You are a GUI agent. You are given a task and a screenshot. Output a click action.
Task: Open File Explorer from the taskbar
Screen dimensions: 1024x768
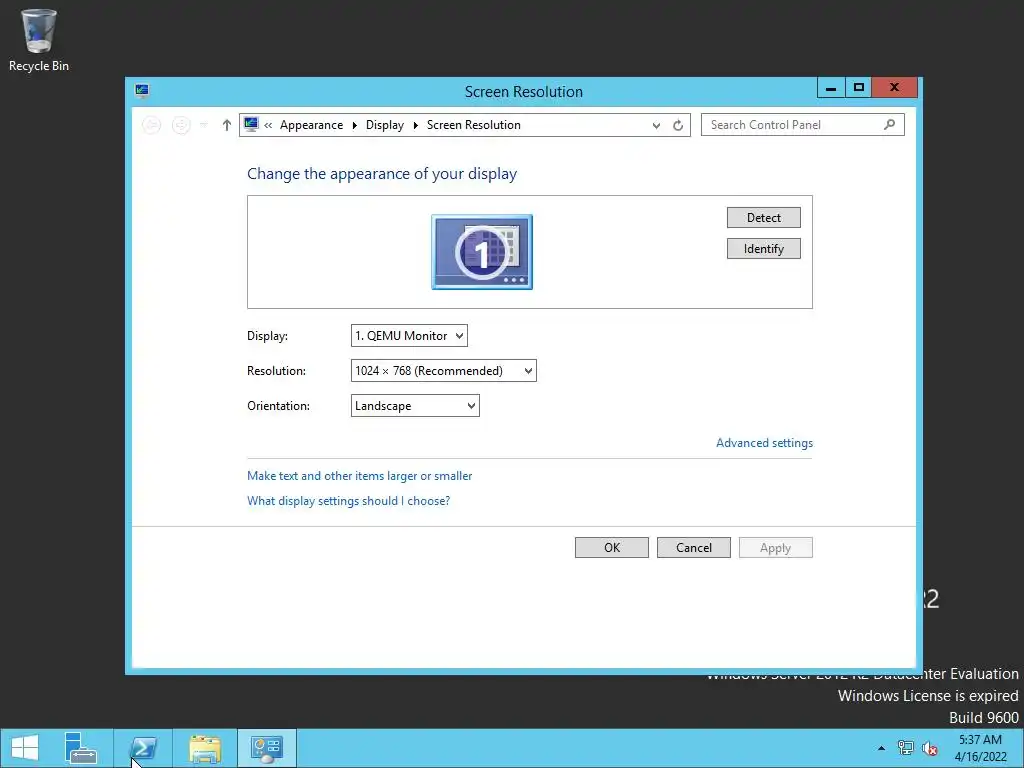coord(205,748)
